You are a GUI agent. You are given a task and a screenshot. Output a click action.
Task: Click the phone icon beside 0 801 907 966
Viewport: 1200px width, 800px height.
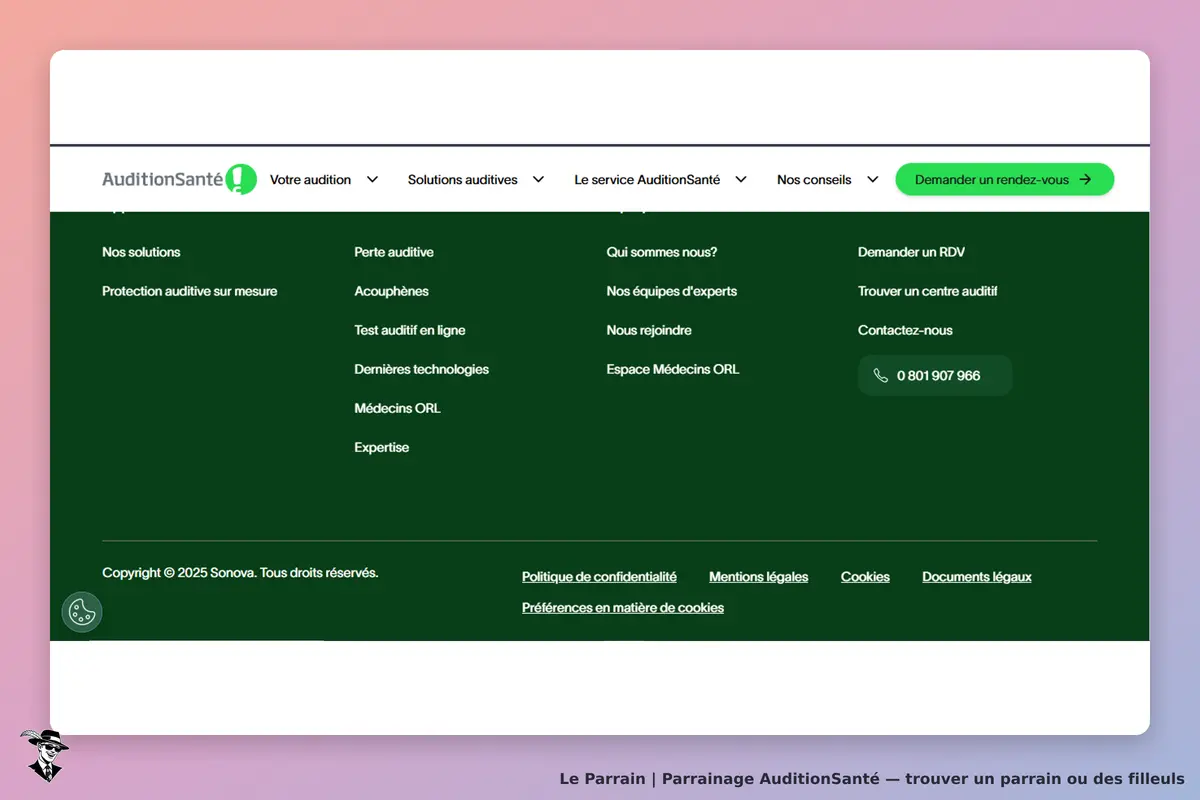click(880, 376)
